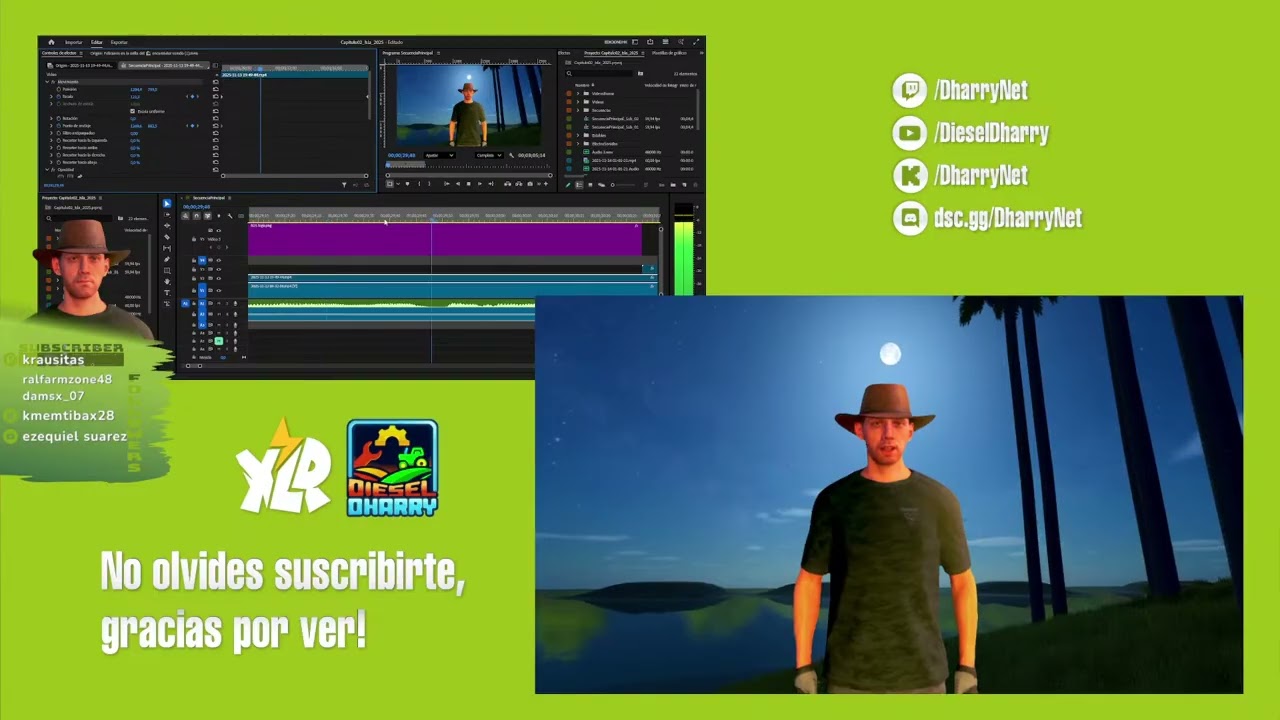Select the Rectangle tool in timeline toolbar
The width and height of the screenshot is (1280, 720).
(x=167, y=270)
